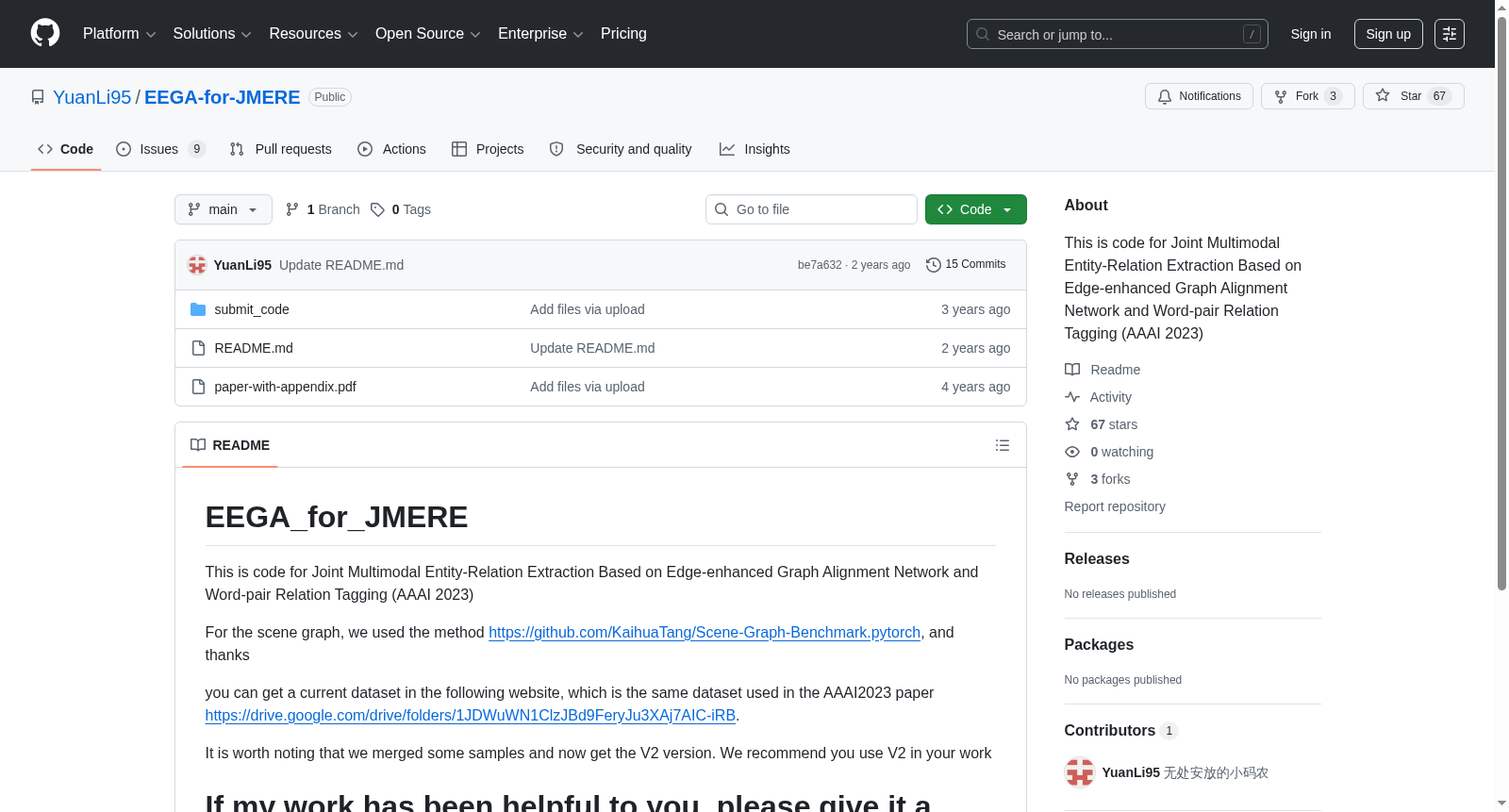
Task: Click the paper-with-appendix.pdf file icon
Action: pos(198,387)
